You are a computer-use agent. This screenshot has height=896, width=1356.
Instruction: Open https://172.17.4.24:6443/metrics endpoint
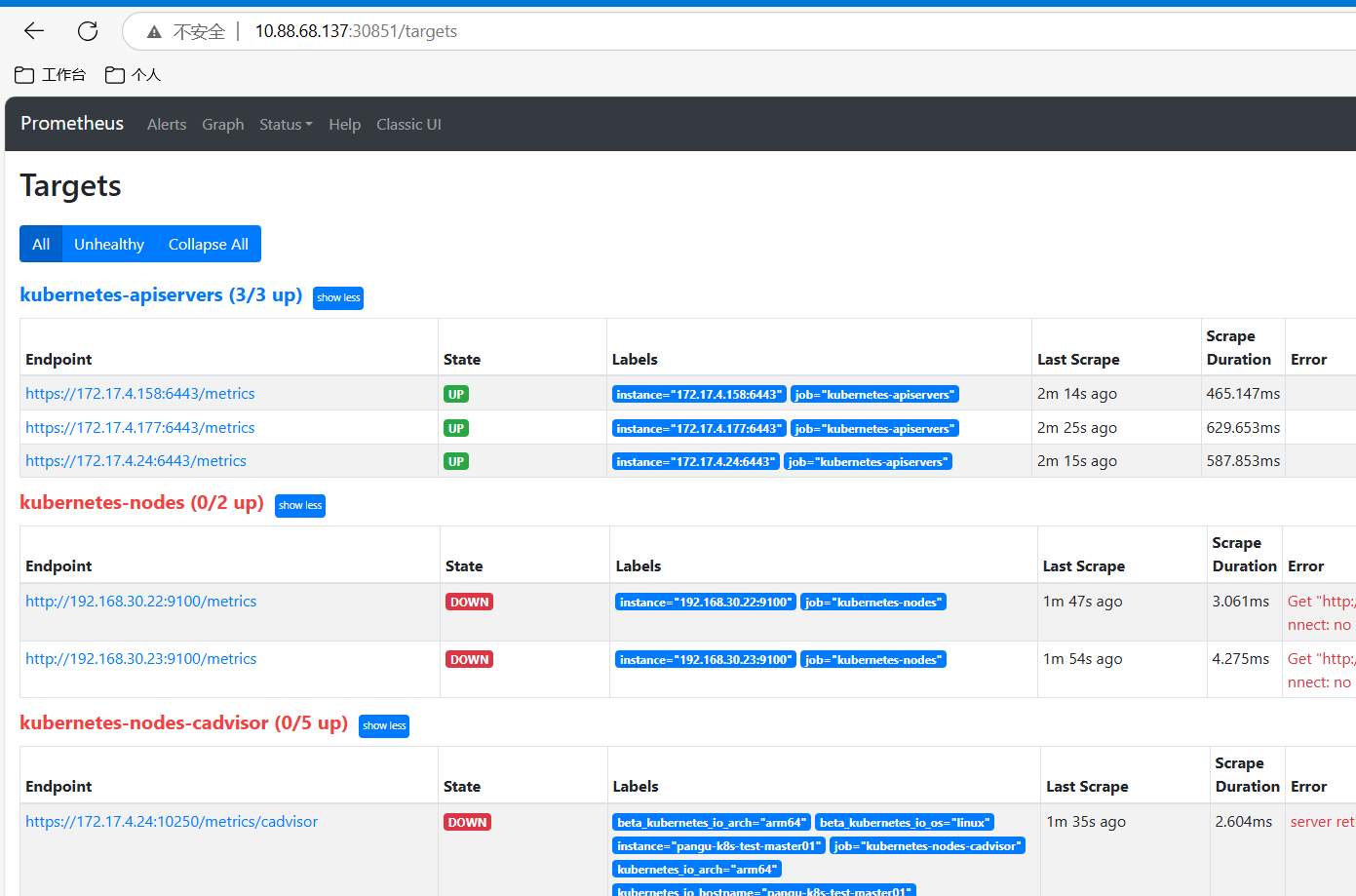[x=136, y=461]
